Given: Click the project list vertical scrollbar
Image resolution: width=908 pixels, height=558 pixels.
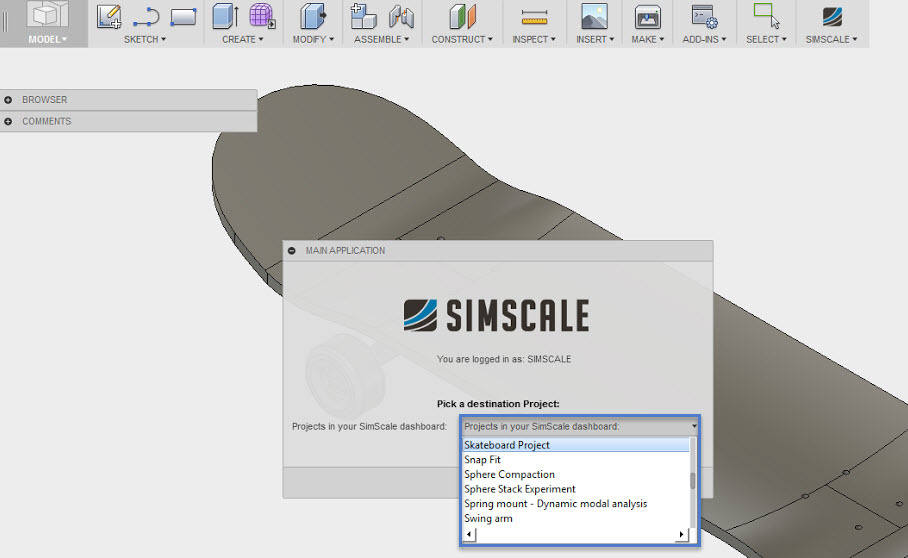Looking at the screenshot, I should pyautogui.click(x=693, y=480).
